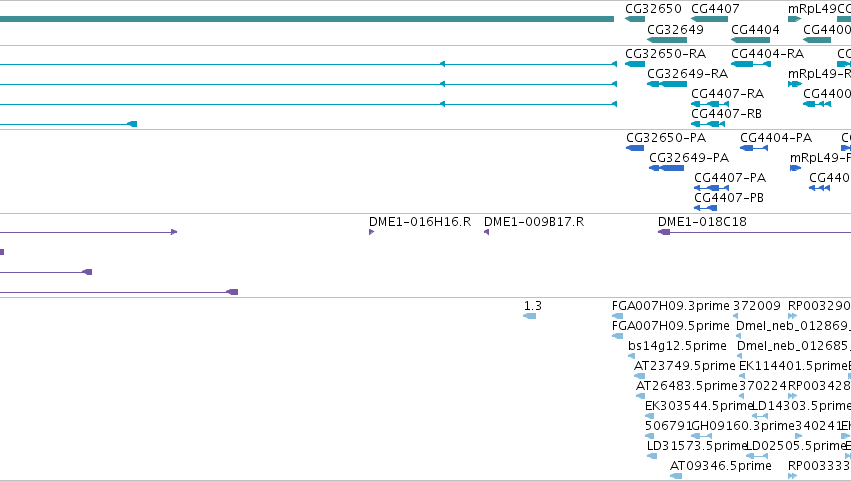Click the EK114401.5prime EST label
Image resolution: width=851 pixels, height=481 pixels.
793,366
